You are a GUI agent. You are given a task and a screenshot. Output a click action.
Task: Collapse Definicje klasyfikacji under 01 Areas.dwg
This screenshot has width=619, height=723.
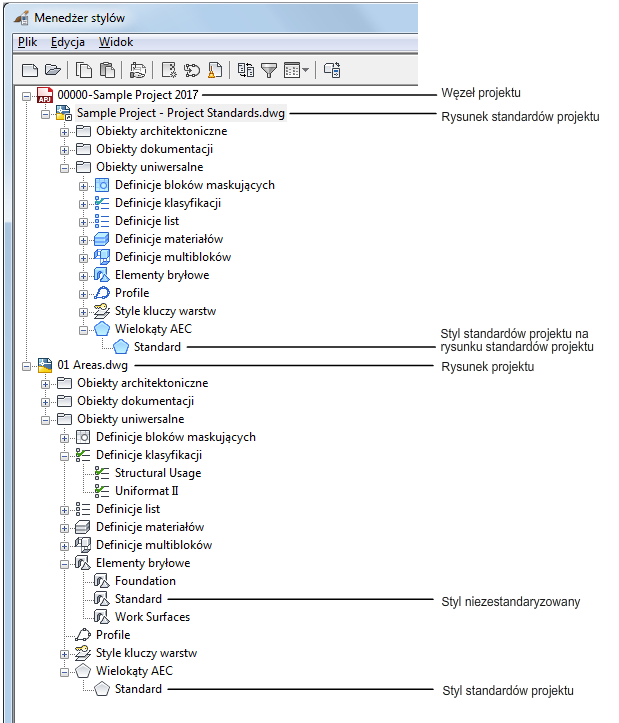pyautogui.click(x=64, y=456)
